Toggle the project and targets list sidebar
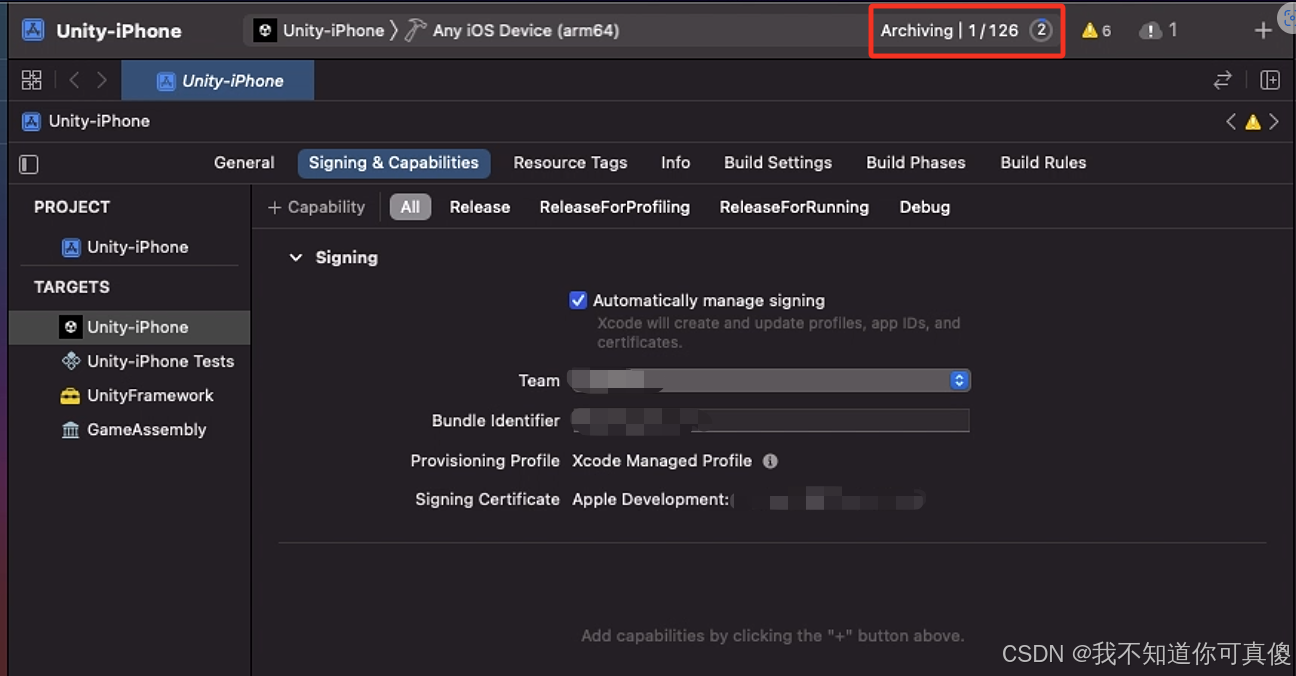The image size is (1296, 676). point(29,163)
